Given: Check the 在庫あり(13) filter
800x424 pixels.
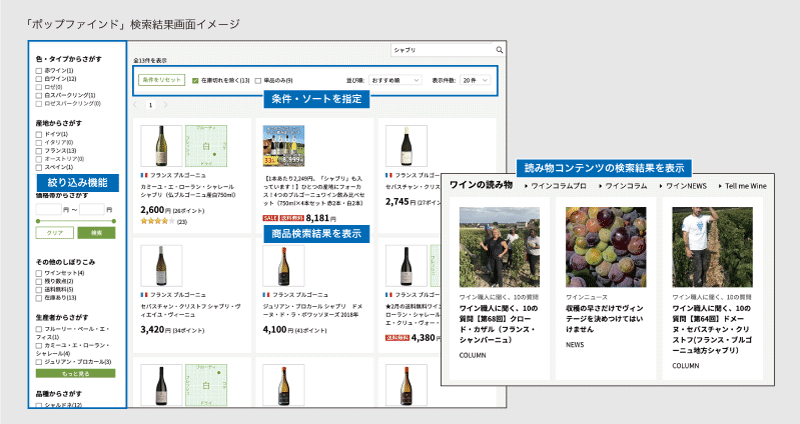Looking at the screenshot, I should pyautogui.click(x=39, y=298).
